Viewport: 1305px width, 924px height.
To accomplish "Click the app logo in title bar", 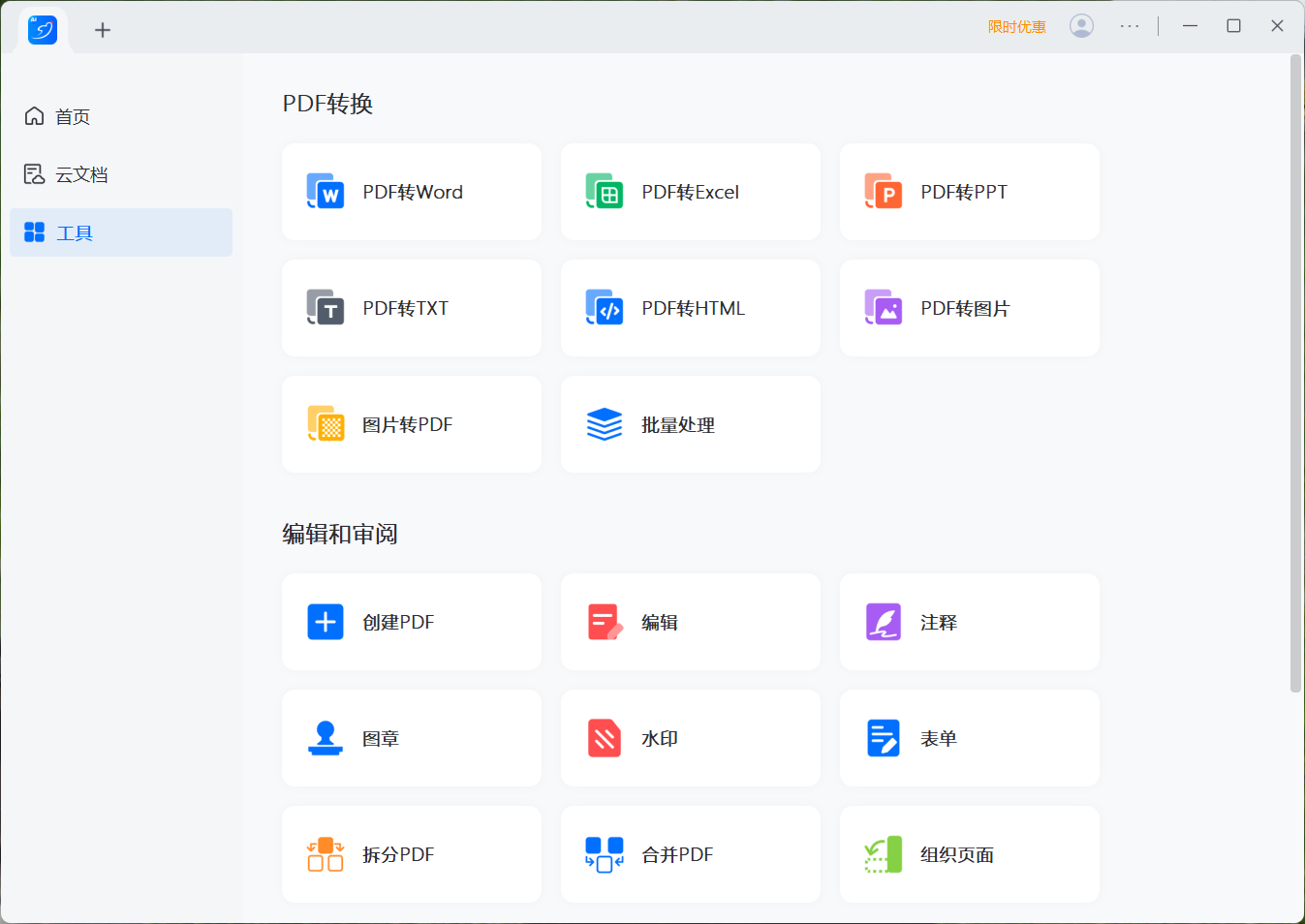I will pos(43,30).
